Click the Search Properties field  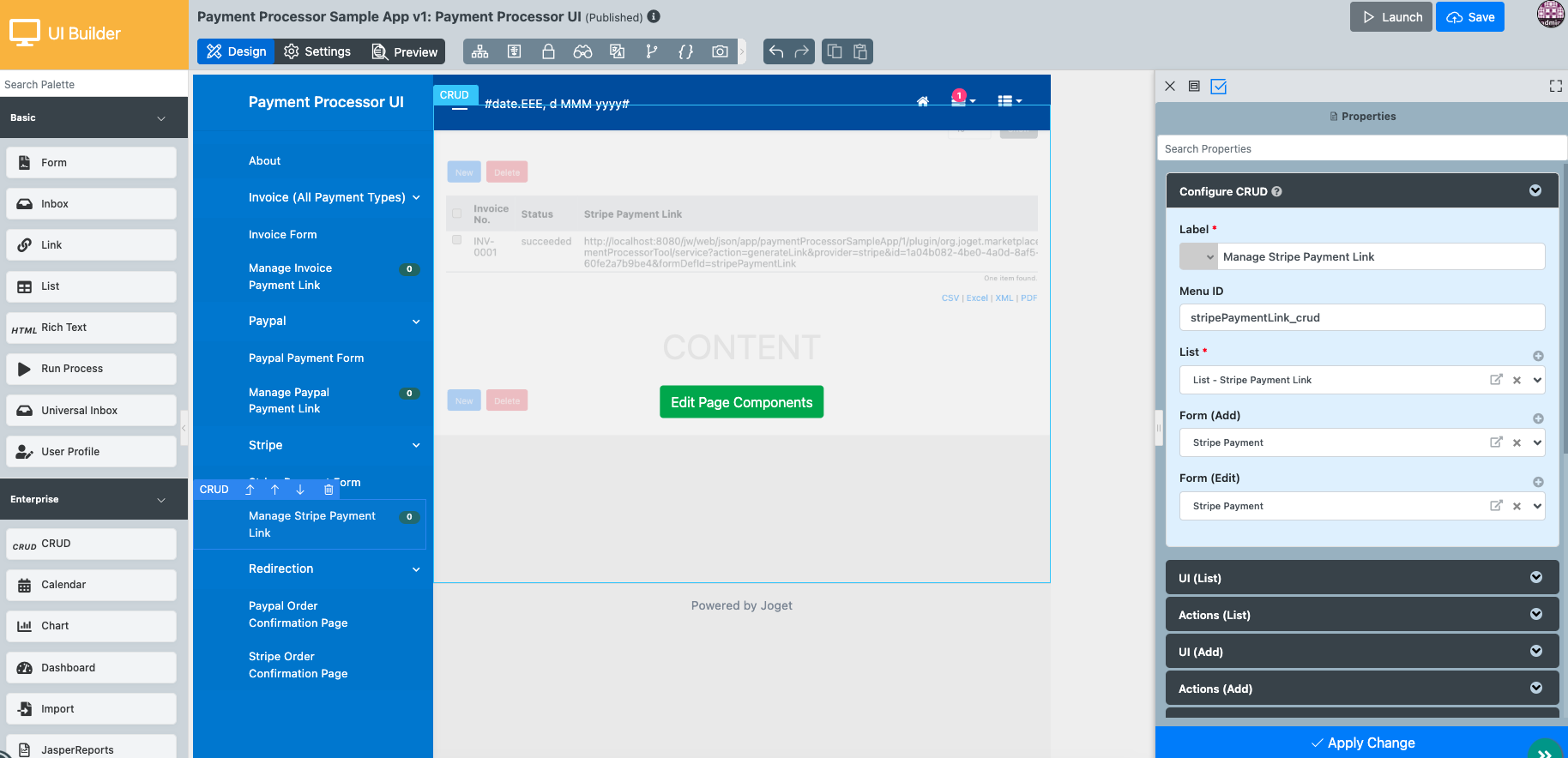[1361, 148]
